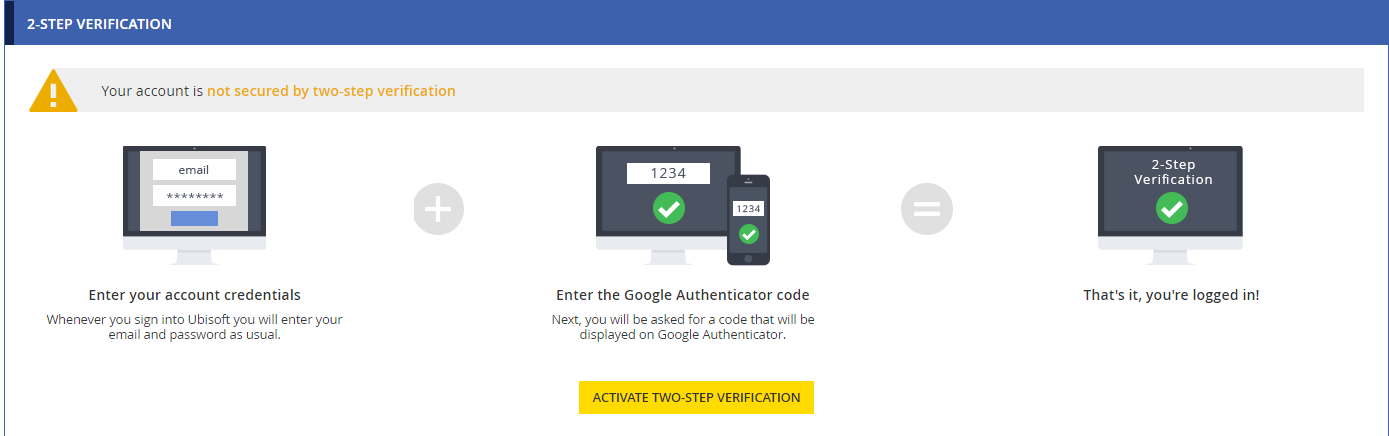Click the 1234 code box on the monitor

click(x=668, y=173)
